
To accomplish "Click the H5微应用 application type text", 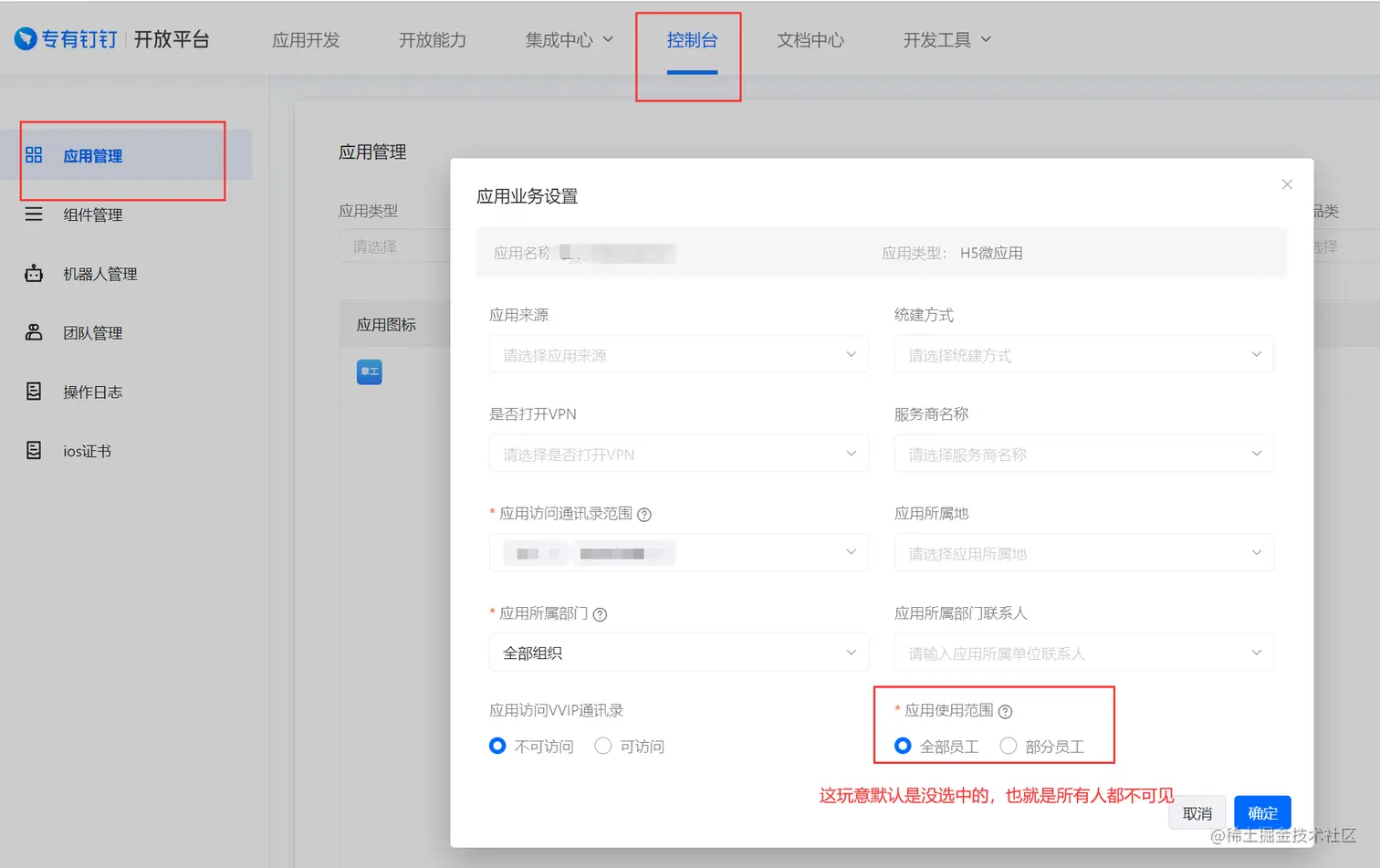I will [991, 253].
